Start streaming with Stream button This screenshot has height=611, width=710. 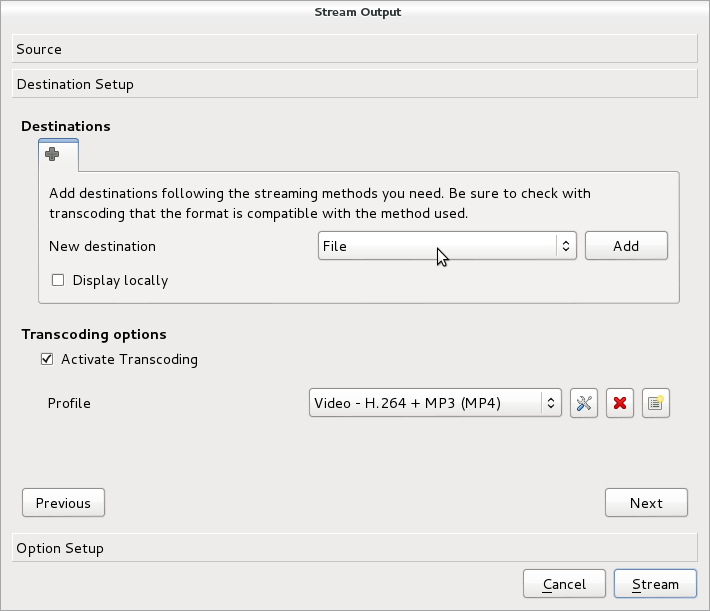655,584
